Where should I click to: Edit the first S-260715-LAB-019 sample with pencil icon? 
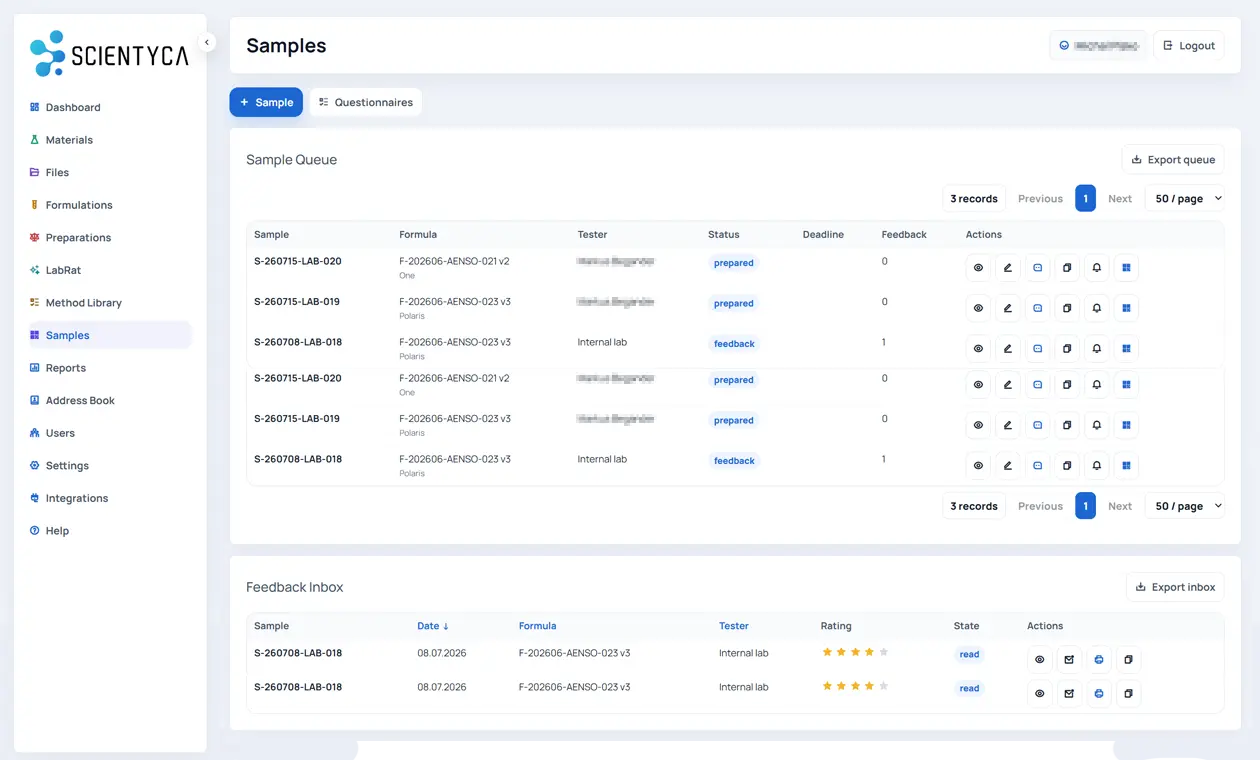coord(1008,308)
